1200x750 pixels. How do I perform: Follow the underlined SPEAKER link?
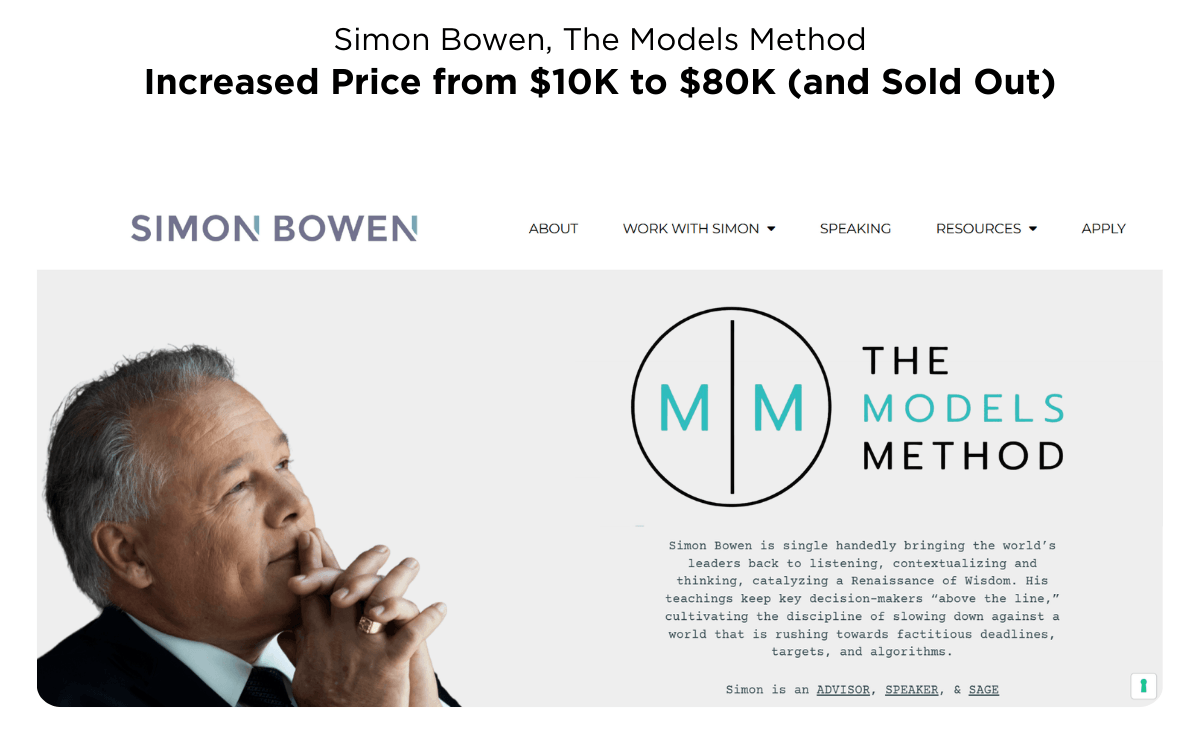912,690
